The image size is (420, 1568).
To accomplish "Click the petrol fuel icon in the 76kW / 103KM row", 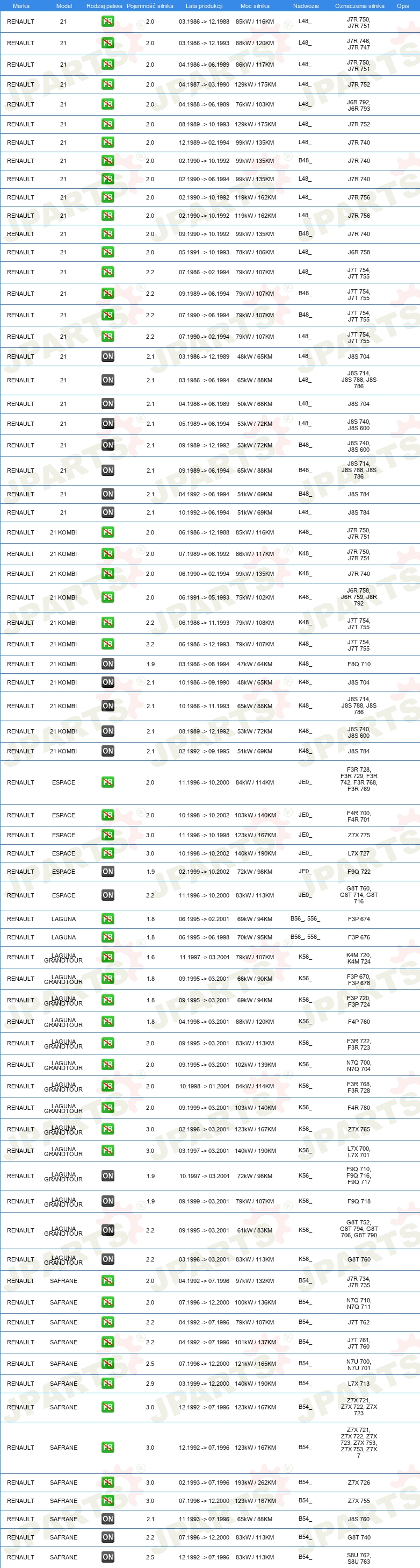I will (x=107, y=104).
